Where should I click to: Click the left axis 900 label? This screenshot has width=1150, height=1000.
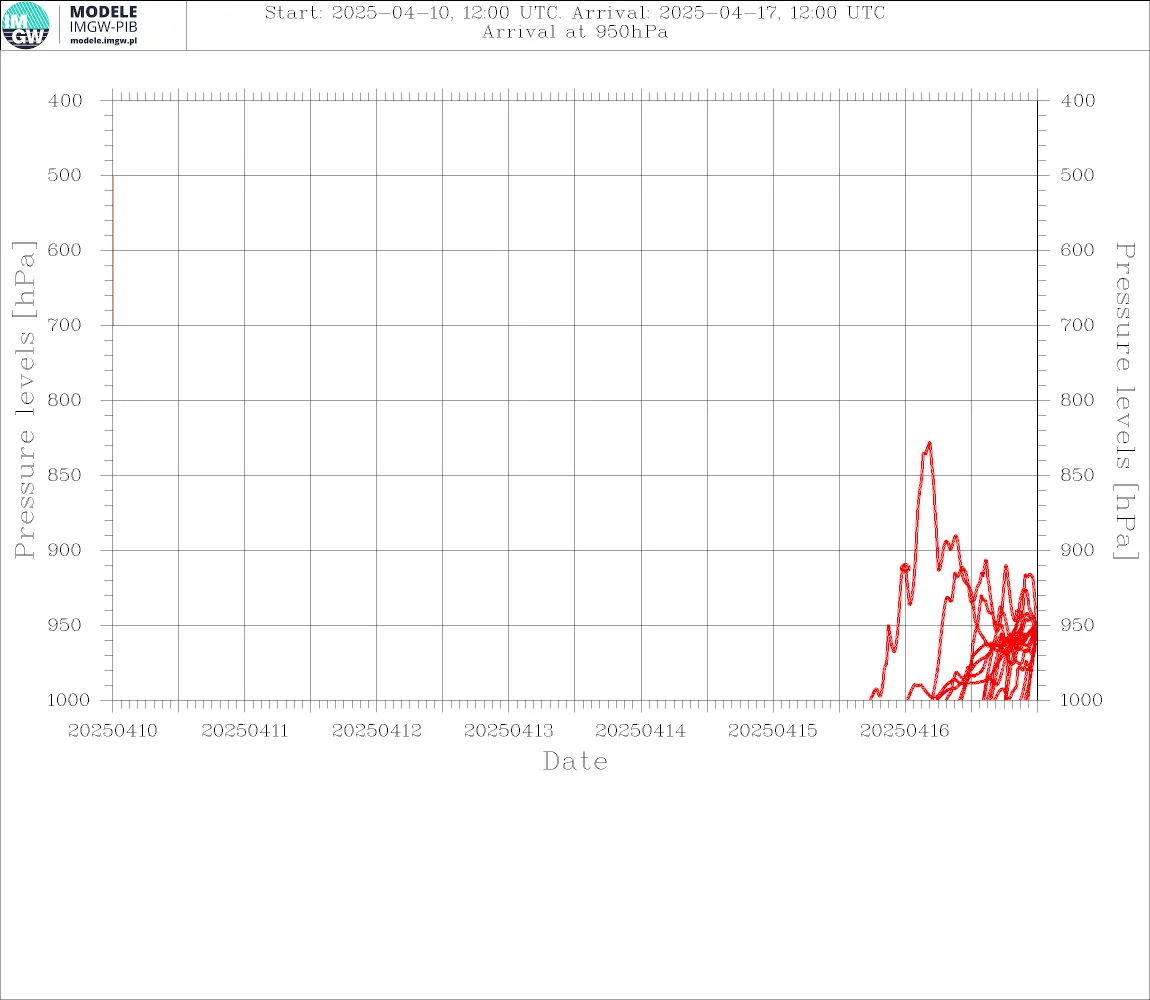pos(65,550)
